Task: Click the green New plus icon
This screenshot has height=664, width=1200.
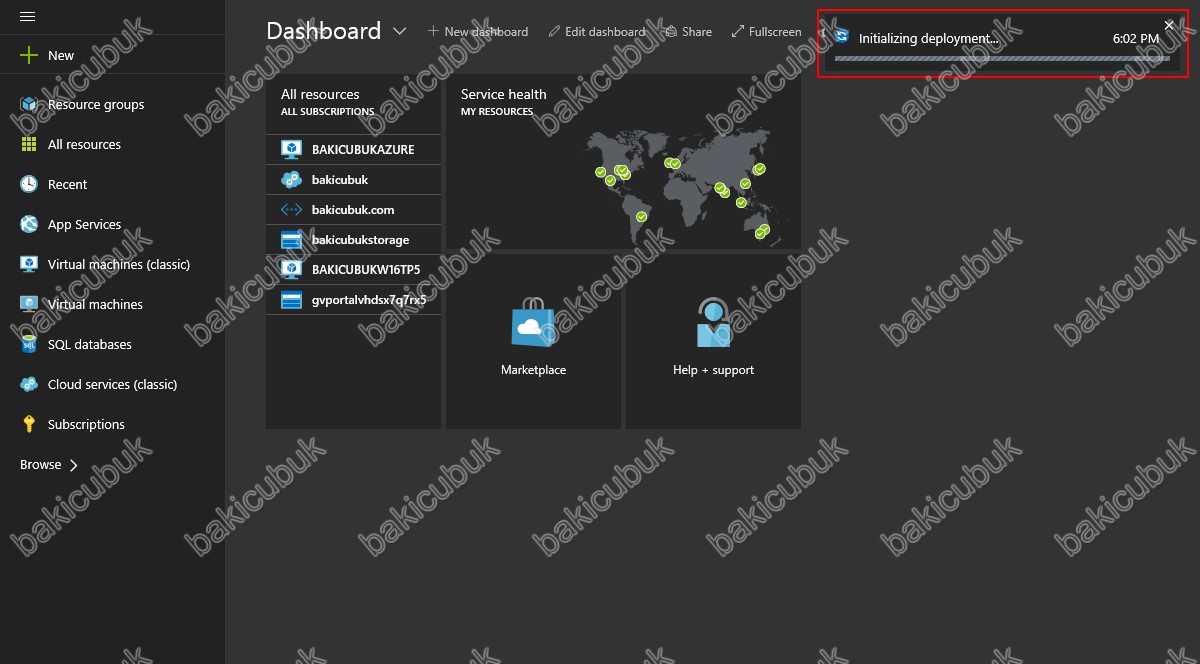Action: click(29, 56)
